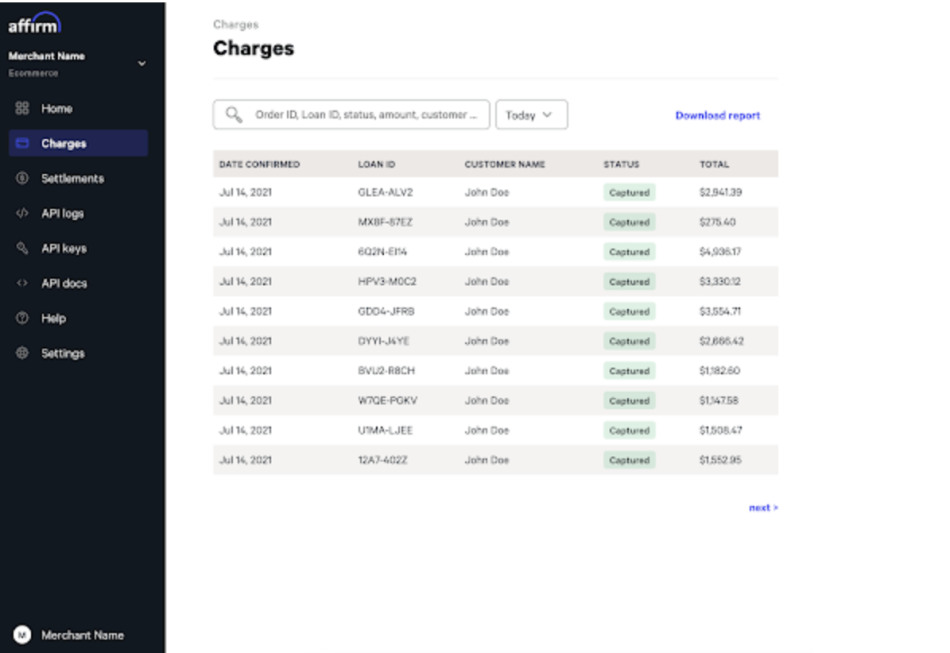The image size is (950, 653).
Task: Select loan ID 12A7-402Z
Action: click(x=383, y=460)
